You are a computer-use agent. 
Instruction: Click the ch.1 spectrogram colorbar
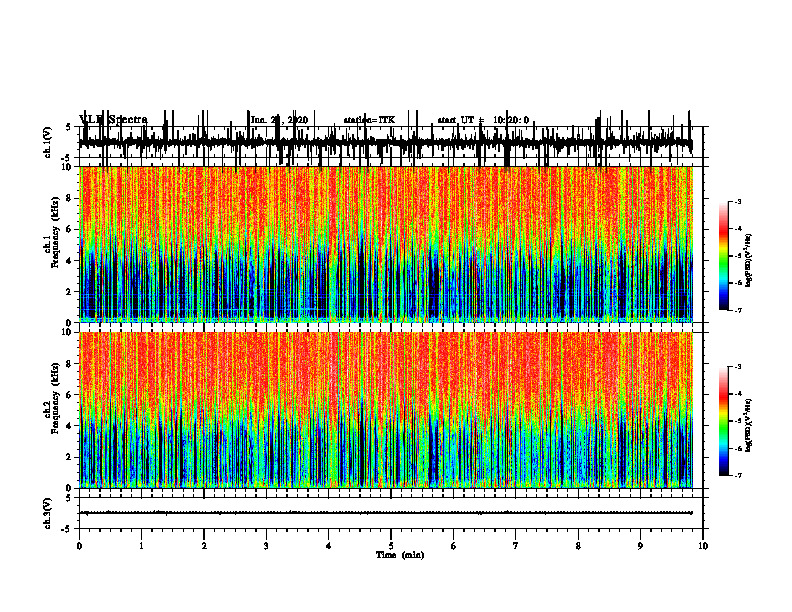723,256
